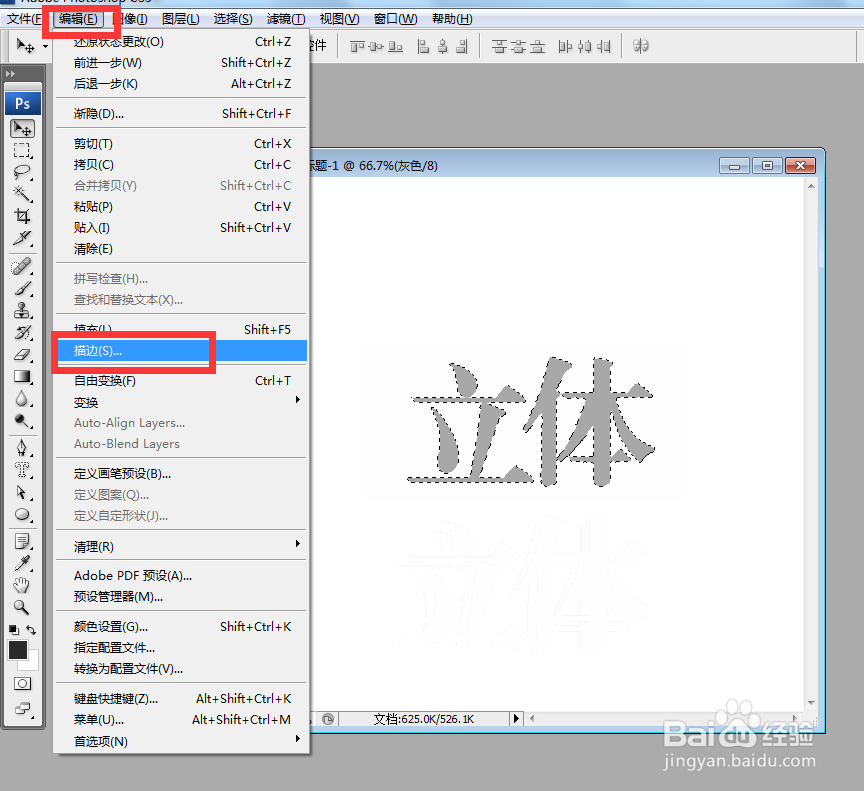Open the 选择(S) menu

click(233, 19)
